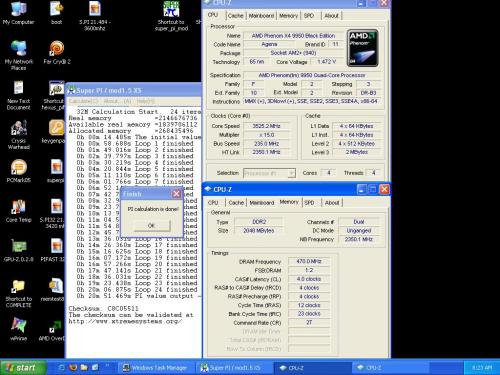Launch the Far Cry 2 desktop shortcut
Screen dimensions: 500x375
click(57, 53)
